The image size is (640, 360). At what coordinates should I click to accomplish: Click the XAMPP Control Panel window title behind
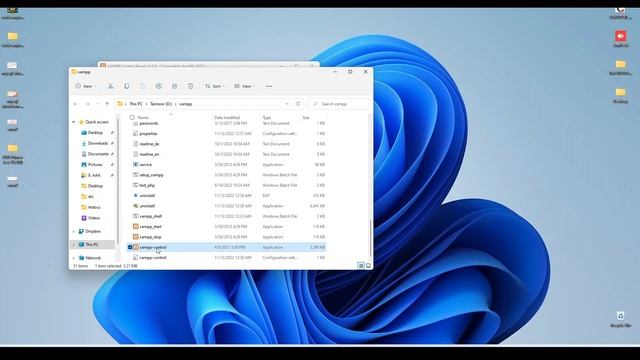click(x=157, y=65)
